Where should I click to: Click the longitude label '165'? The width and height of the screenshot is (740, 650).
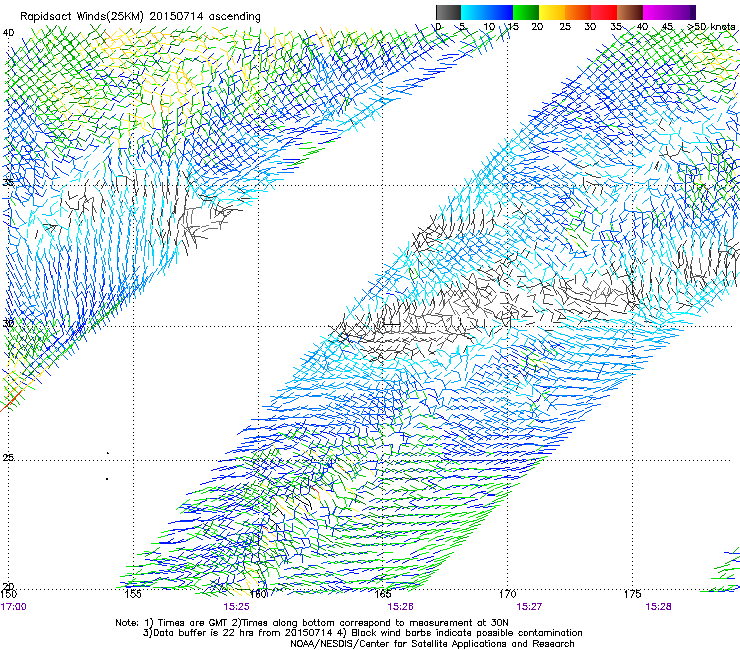(383, 594)
